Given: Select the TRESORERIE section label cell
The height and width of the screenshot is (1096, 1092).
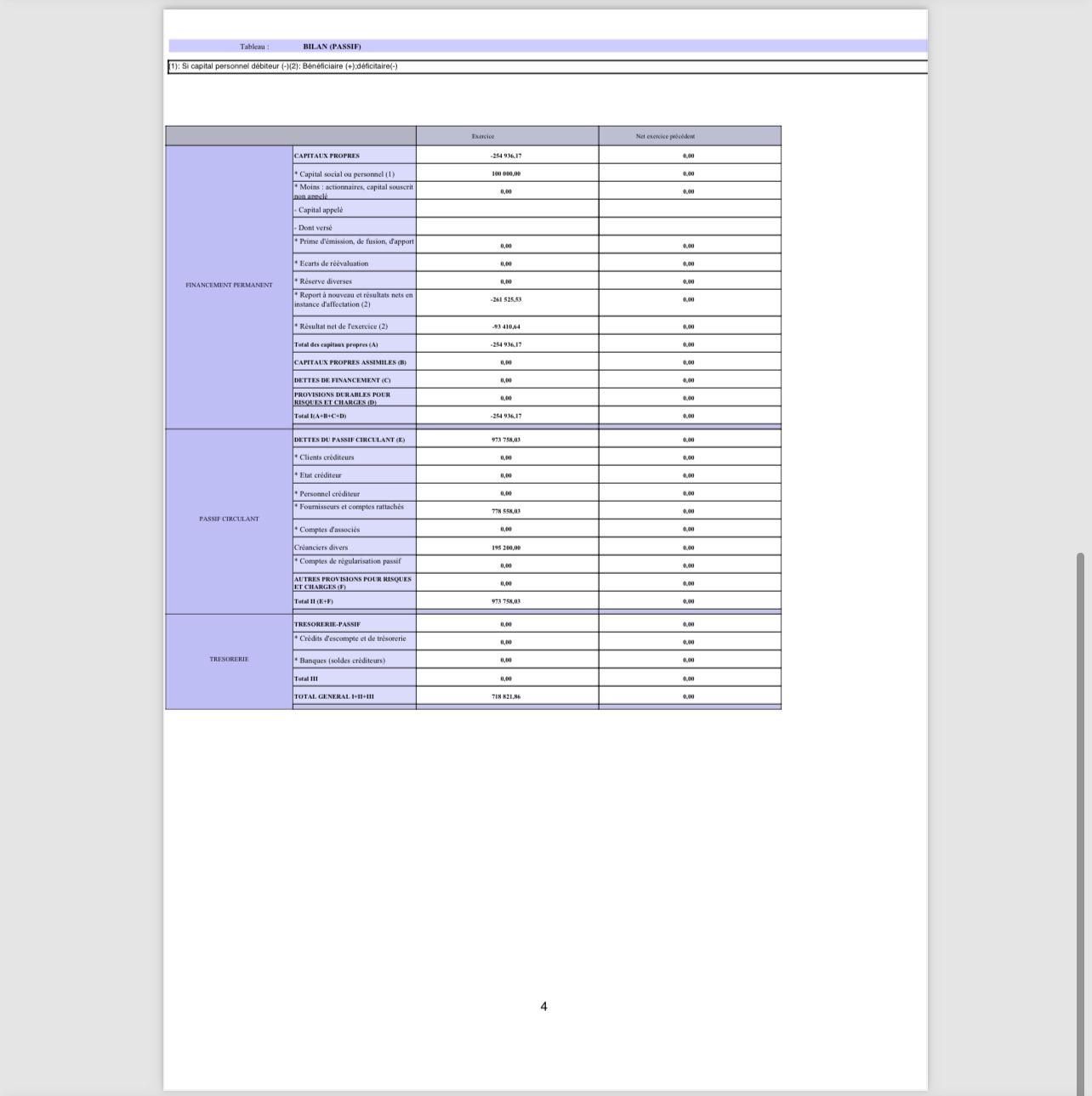Looking at the screenshot, I should (229, 659).
